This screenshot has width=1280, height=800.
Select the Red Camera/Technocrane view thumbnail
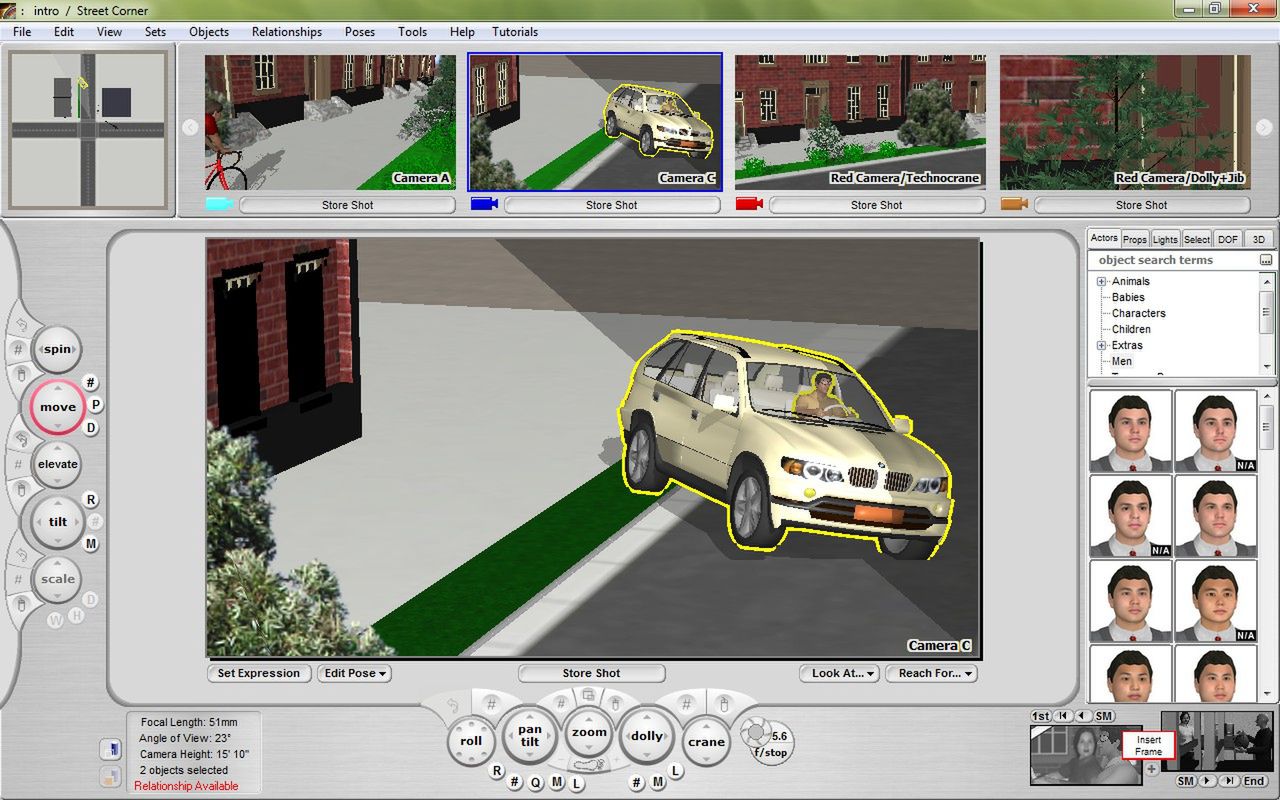coord(860,121)
